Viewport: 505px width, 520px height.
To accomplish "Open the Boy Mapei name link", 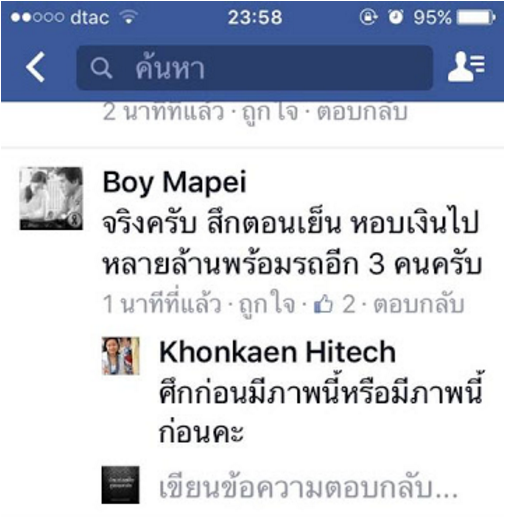I will point(174,183).
